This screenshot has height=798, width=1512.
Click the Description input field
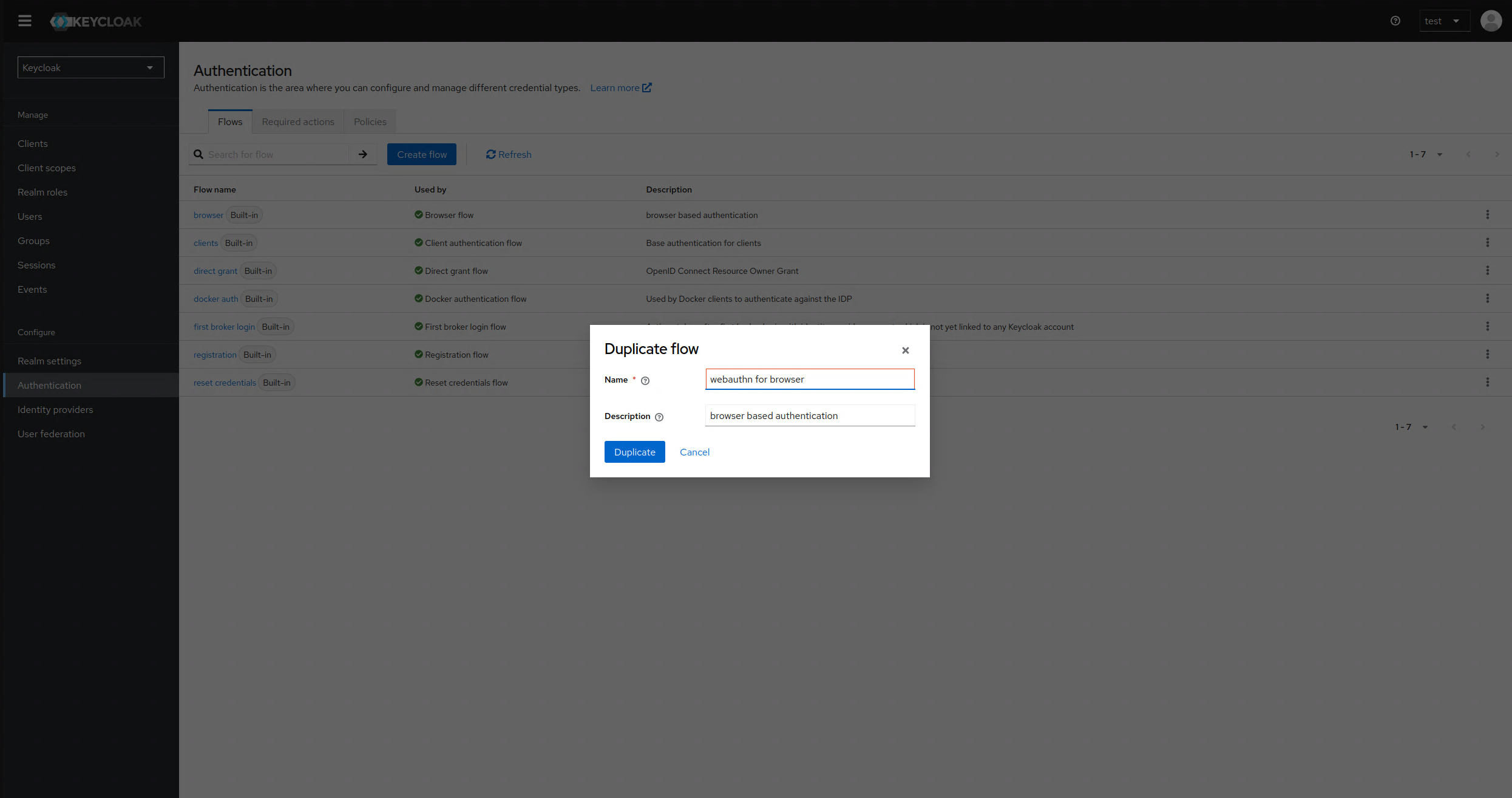point(809,416)
